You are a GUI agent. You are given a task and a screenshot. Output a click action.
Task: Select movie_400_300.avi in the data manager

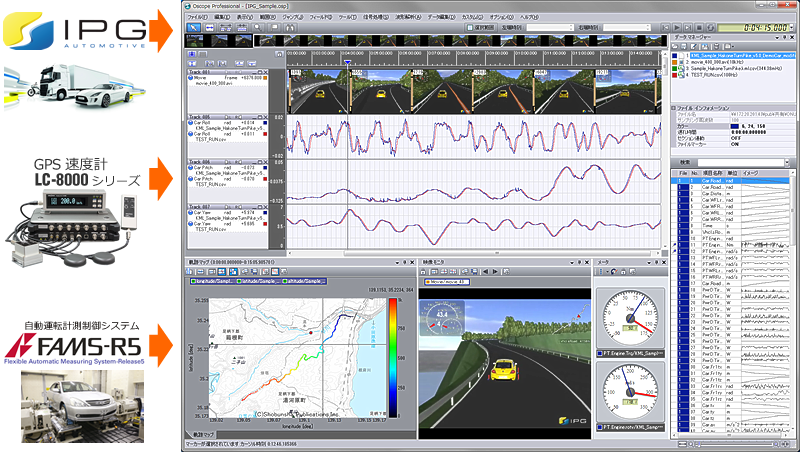coord(719,61)
